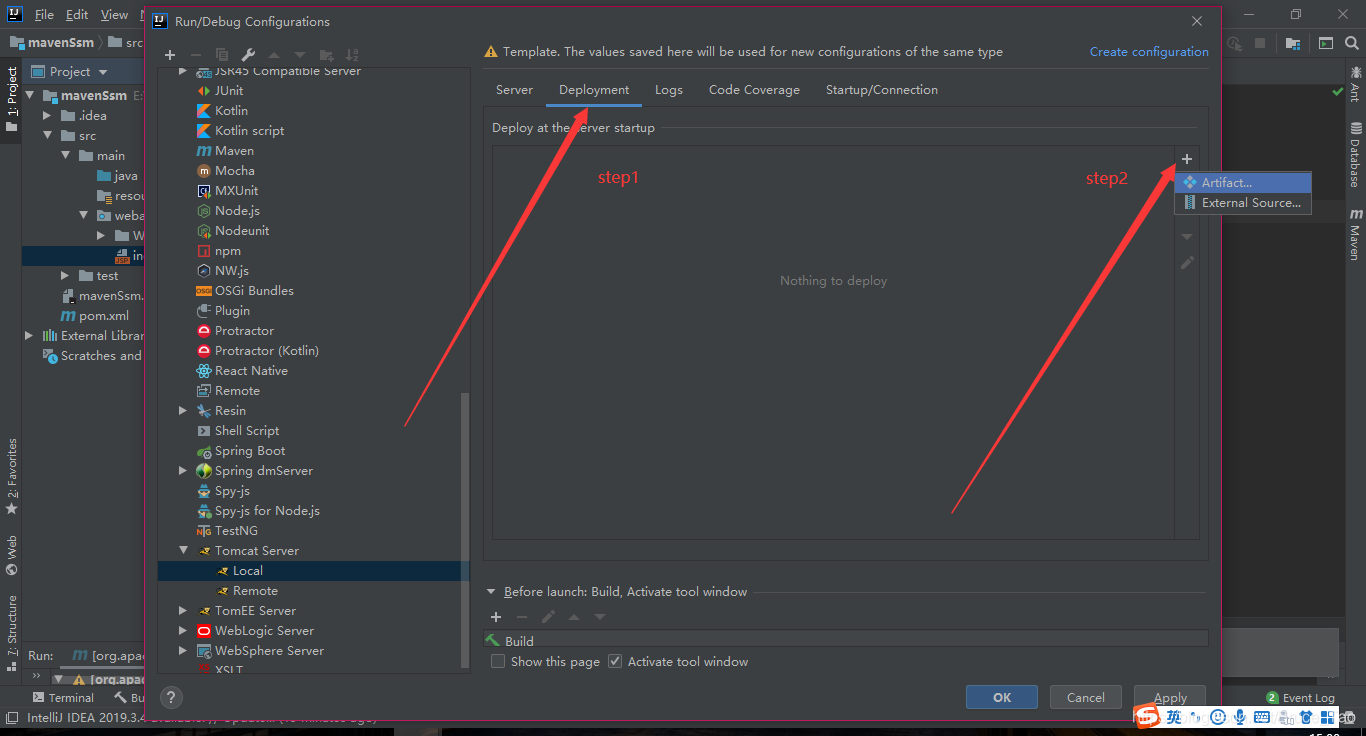Viewport: 1366px width, 736px height.
Task: Collapse mavenSsm project root node
Action: [30, 96]
